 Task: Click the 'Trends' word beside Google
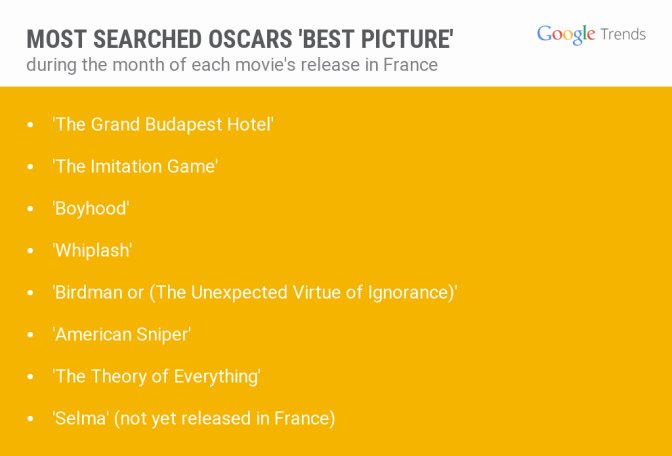pyautogui.click(x=623, y=34)
